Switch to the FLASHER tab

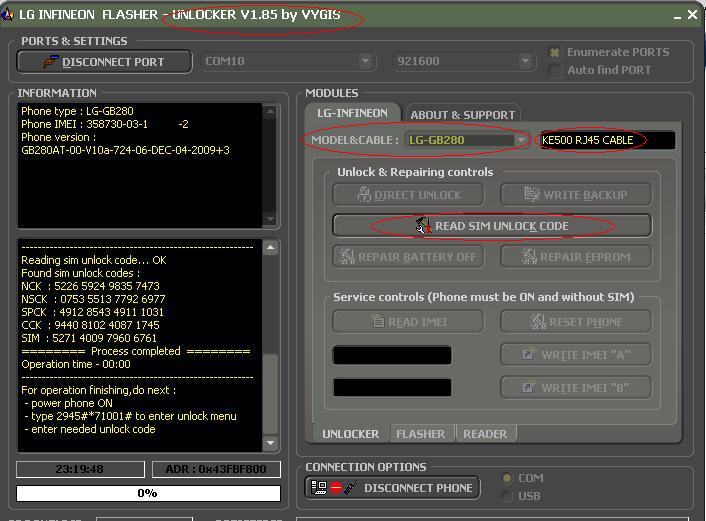tap(421, 434)
